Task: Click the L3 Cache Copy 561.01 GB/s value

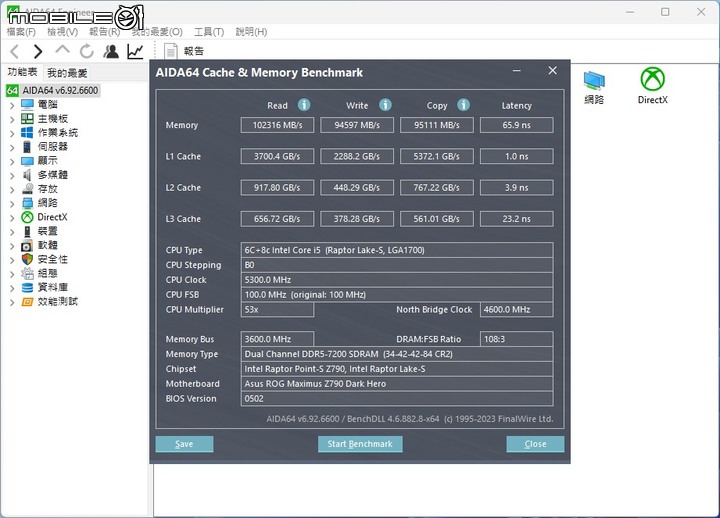Action: (437, 219)
